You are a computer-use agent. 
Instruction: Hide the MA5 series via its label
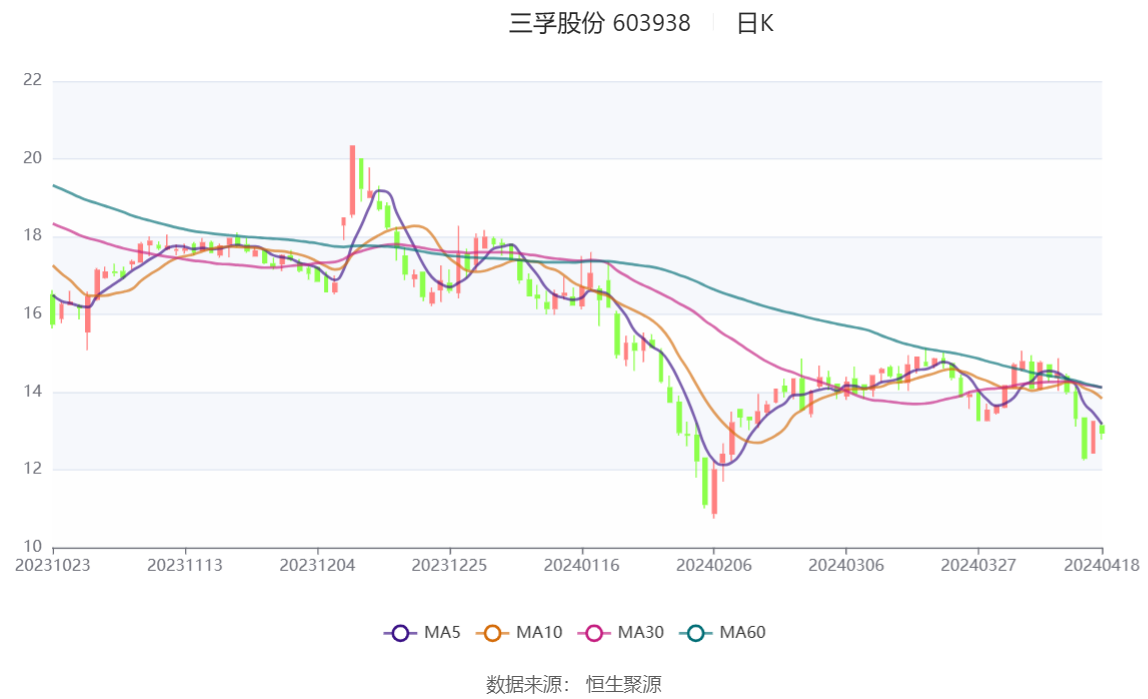[442, 632]
